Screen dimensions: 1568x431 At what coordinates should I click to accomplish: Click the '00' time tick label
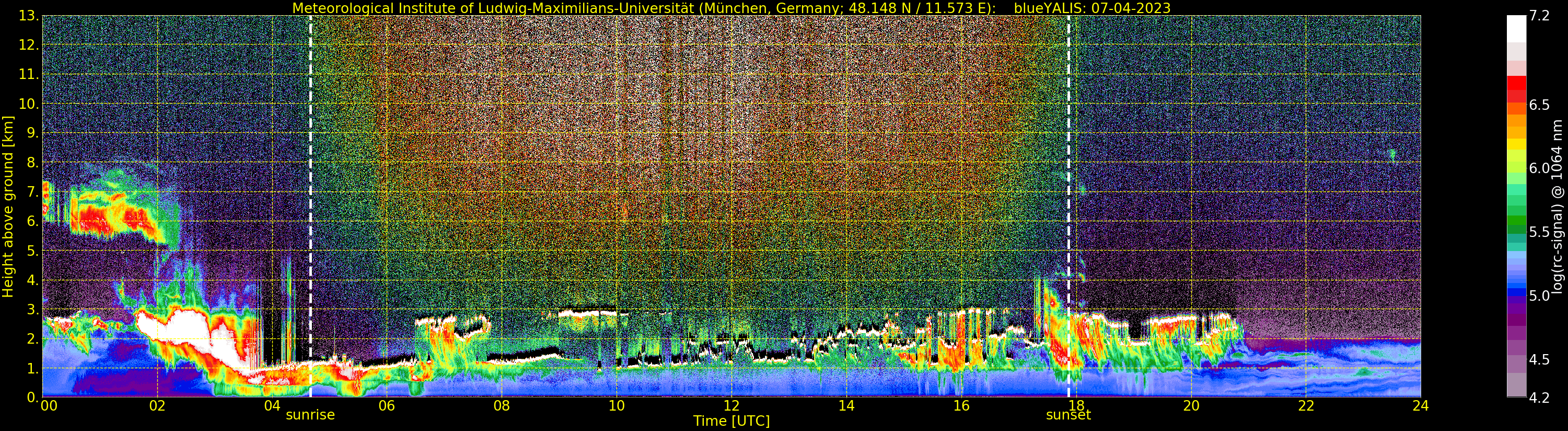pos(49,406)
